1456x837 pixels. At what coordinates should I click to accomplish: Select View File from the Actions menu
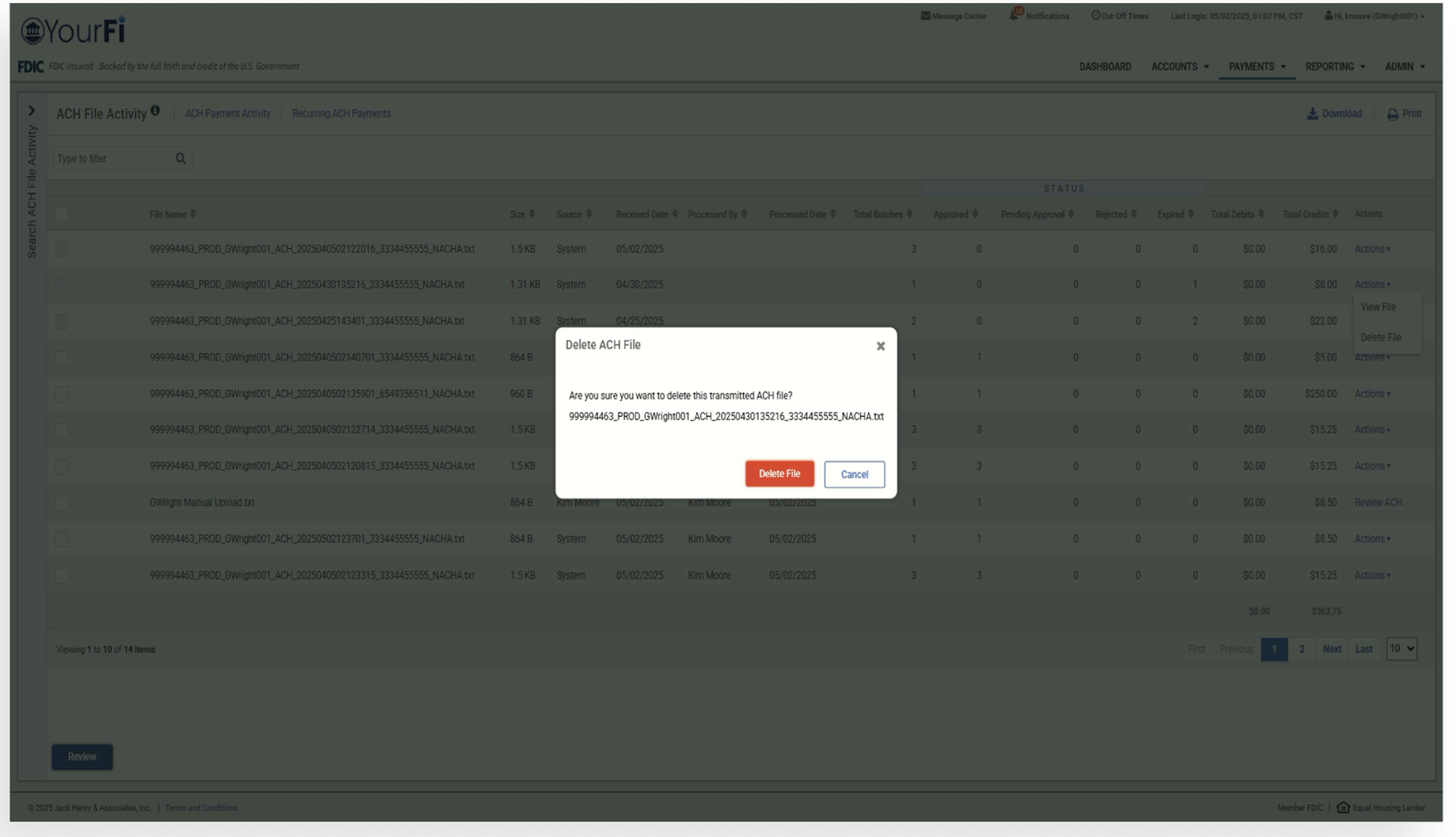pyautogui.click(x=1378, y=308)
